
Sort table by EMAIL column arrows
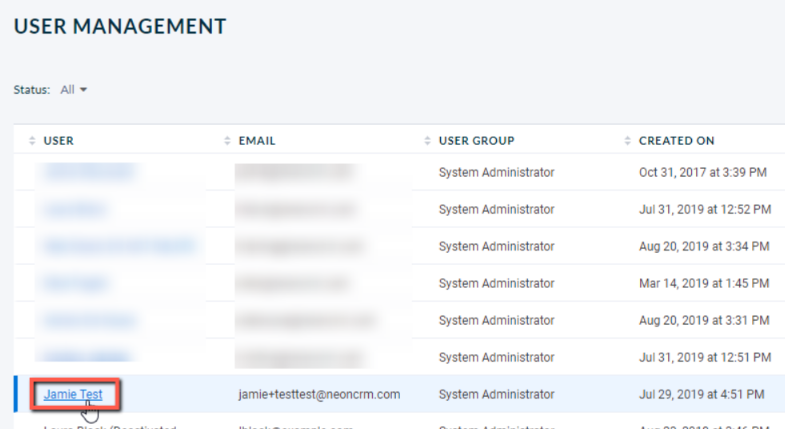(x=227, y=141)
